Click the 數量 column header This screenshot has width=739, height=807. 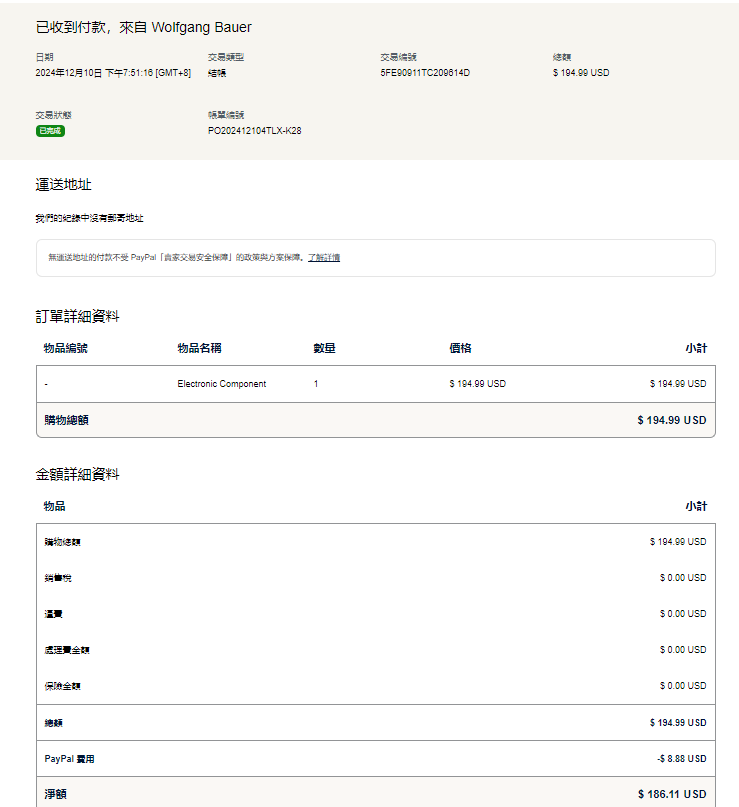click(324, 348)
